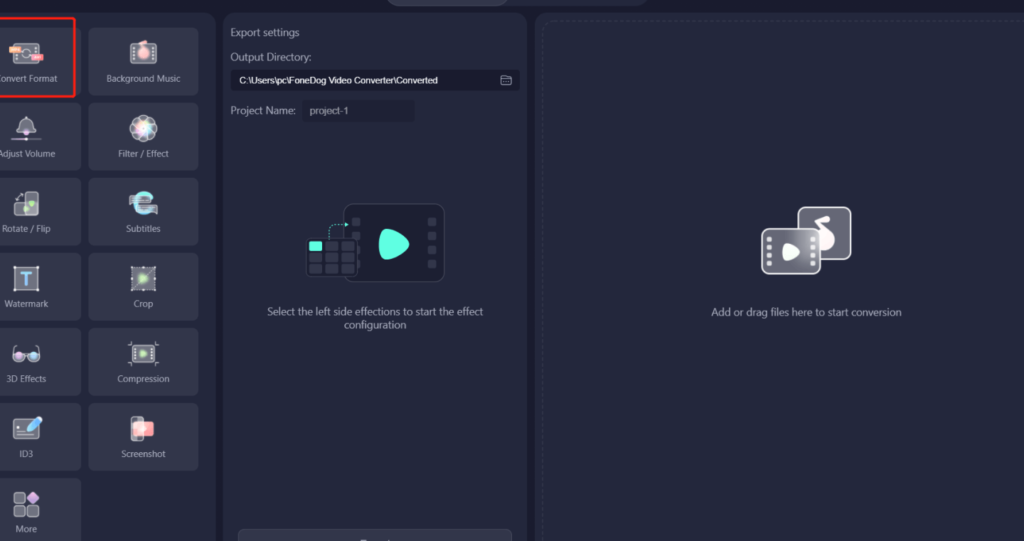Choose the Filter / Effect tool
Viewport: 1024px width, 541px height.
point(143,136)
